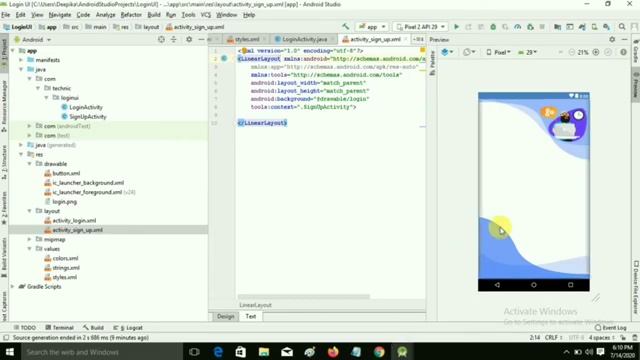The height and width of the screenshot is (360, 640).
Task: Open the Android project view dropdown
Action: [x=33, y=40]
